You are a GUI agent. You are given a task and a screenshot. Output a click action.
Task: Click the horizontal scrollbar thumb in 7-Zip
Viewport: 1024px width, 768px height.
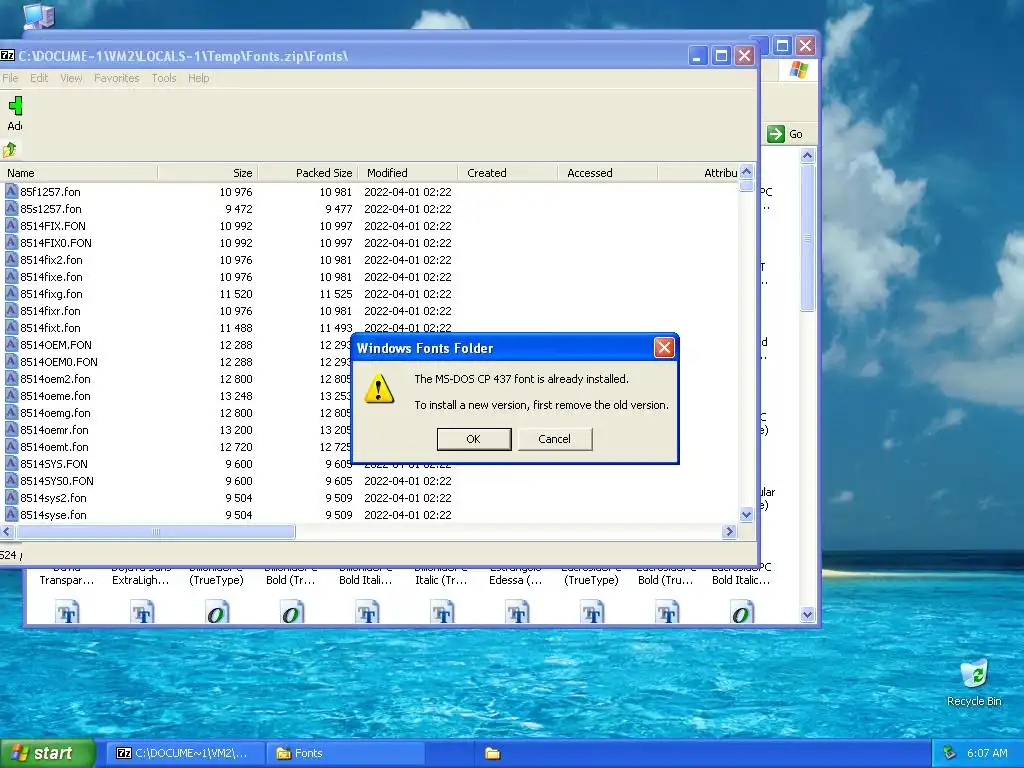[x=155, y=532]
